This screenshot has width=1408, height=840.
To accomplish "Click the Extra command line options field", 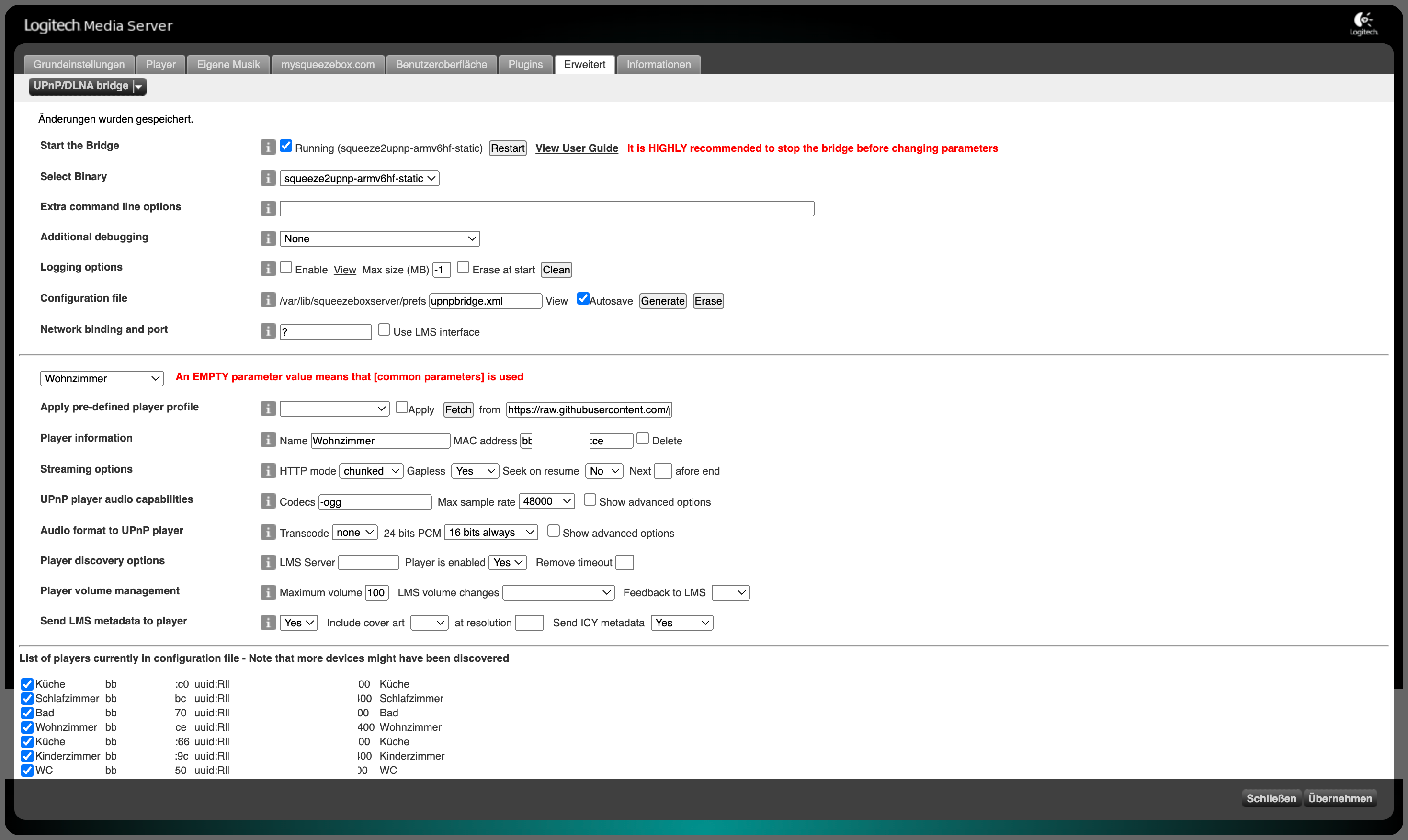I will click(546, 209).
